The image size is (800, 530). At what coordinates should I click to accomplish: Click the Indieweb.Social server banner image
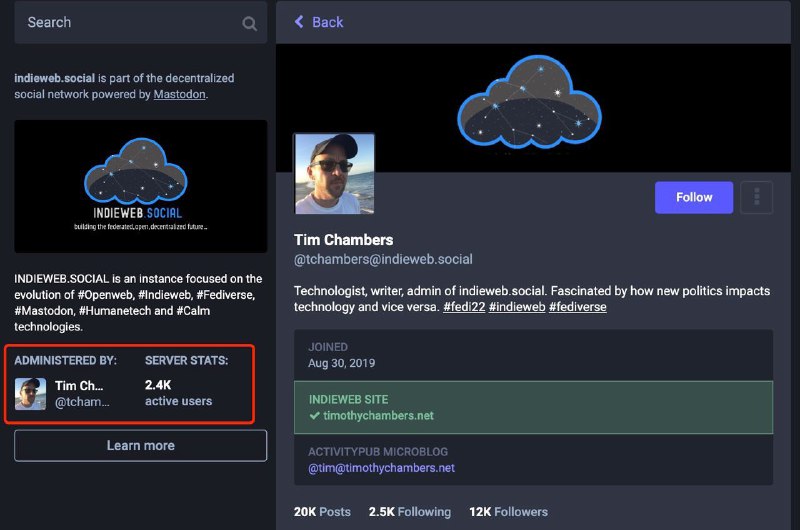point(140,186)
